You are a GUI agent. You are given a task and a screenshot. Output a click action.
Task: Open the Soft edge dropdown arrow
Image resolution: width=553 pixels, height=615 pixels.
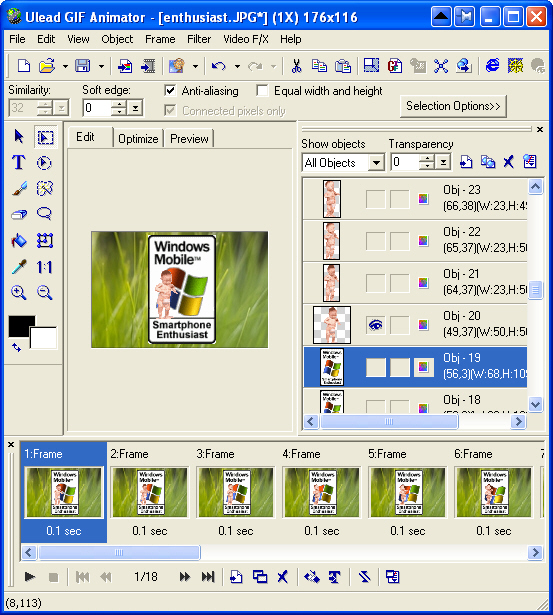(x=135, y=108)
